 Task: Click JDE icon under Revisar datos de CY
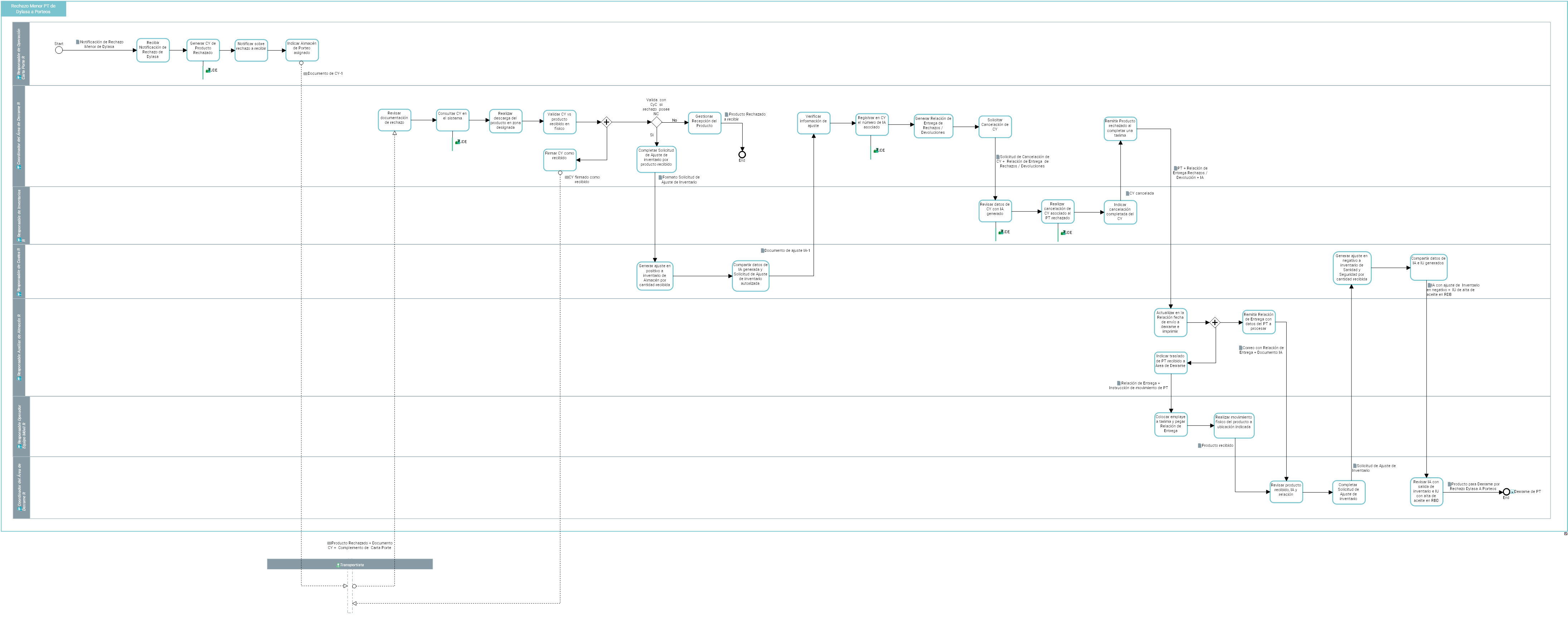1001,232
